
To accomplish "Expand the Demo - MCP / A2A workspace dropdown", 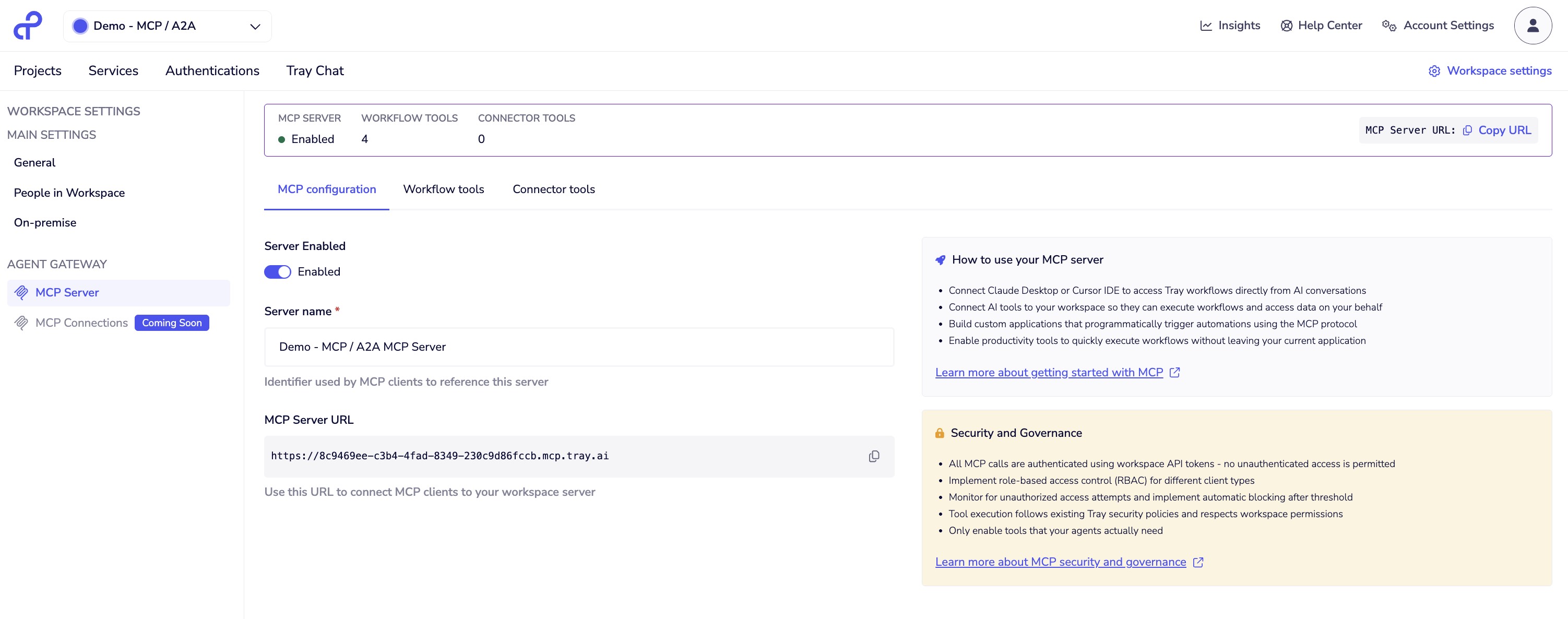I will (x=255, y=26).
